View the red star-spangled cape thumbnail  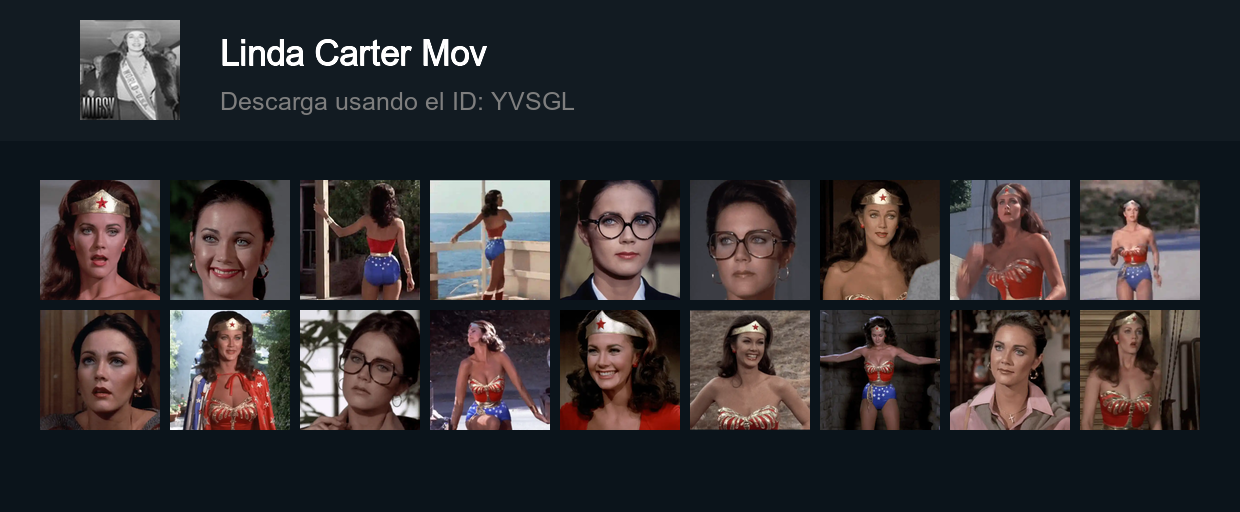pos(230,370)
